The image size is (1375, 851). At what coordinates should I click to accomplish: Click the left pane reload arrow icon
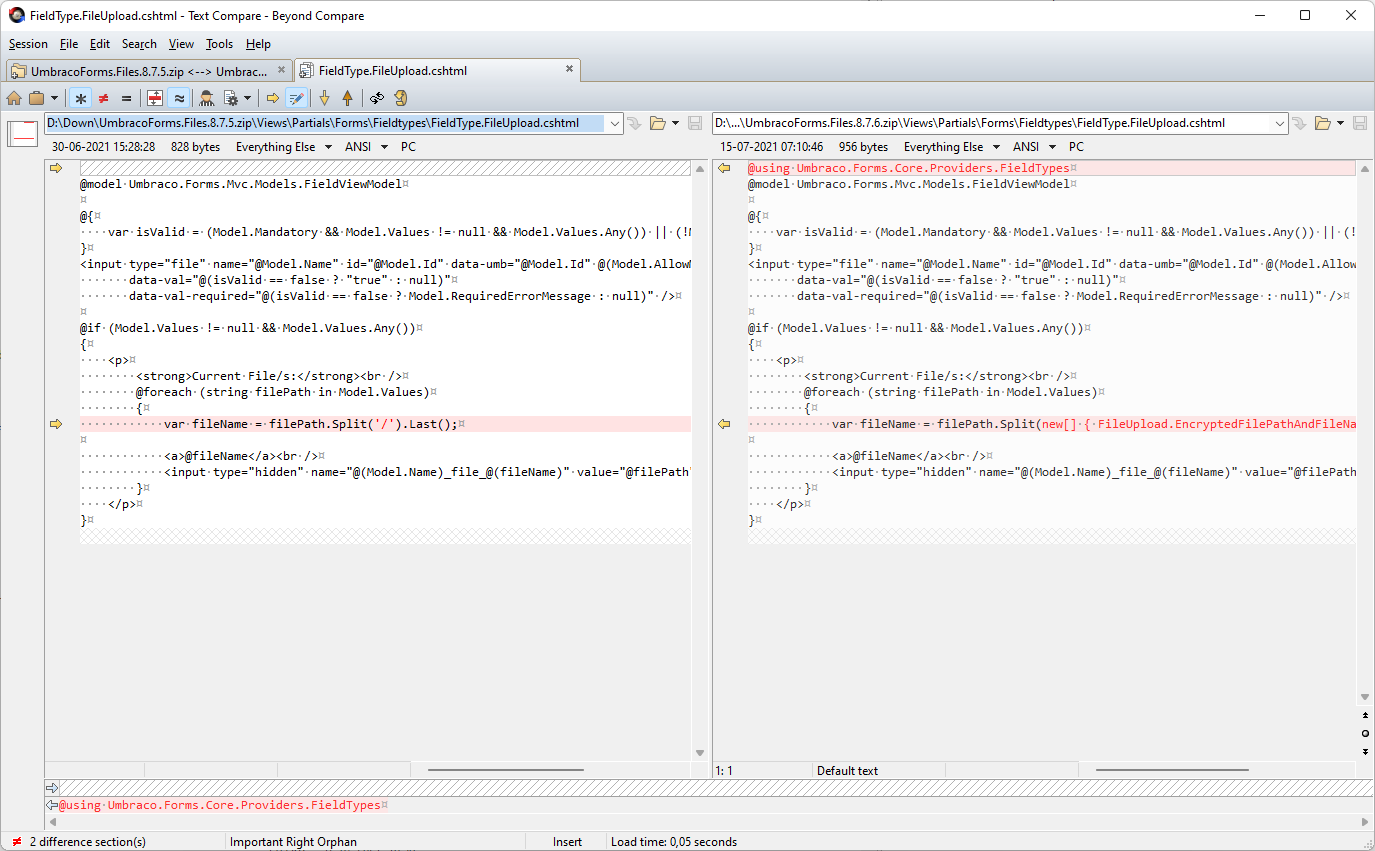(634, 123)
